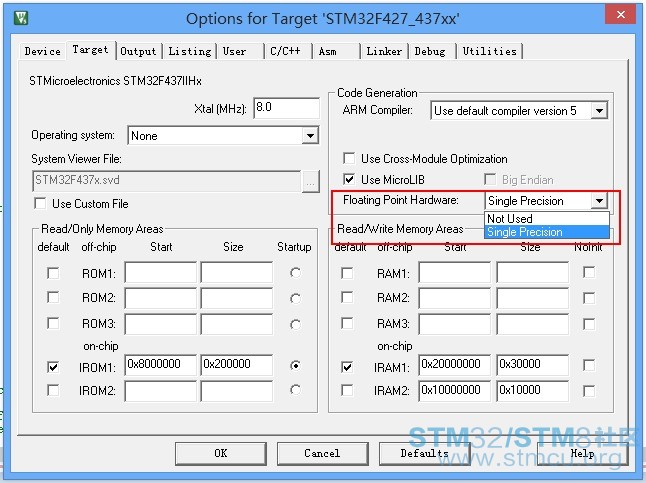The image size is (646, 483).
Task: Choose Single Precision in dropdown list
Action: (547, 232)
